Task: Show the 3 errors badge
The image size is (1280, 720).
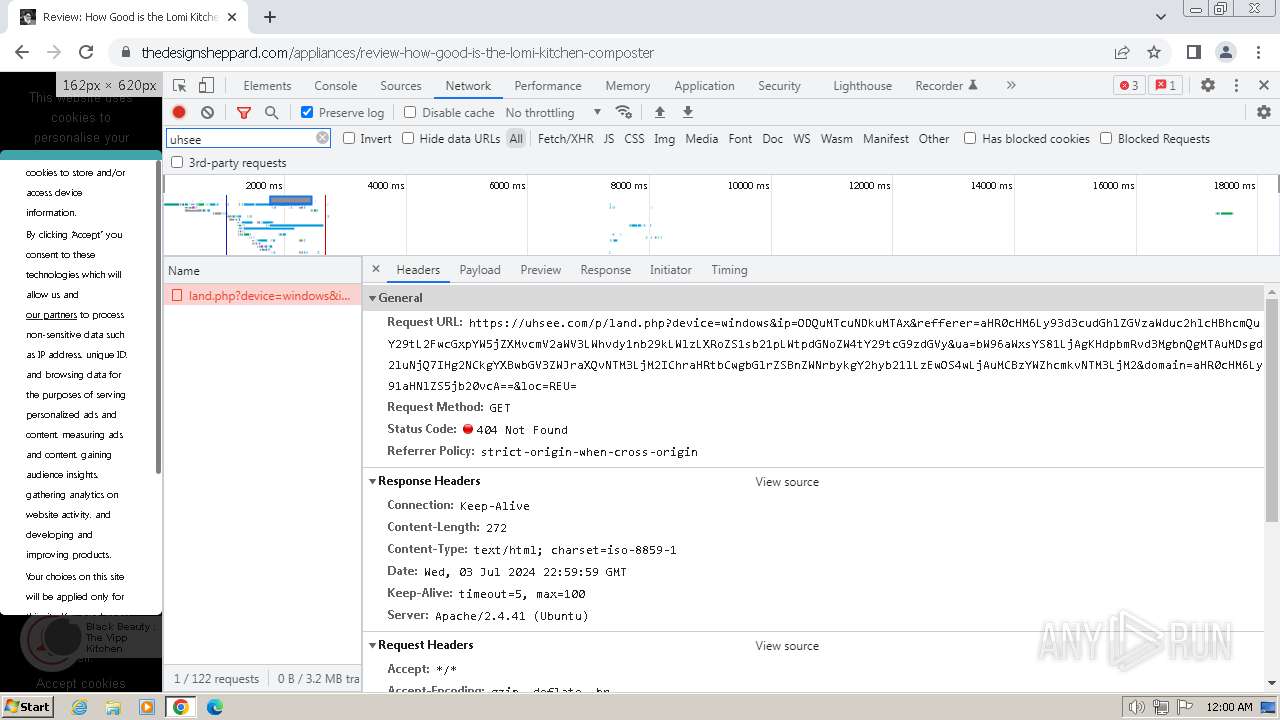Action: [x=1129, y=86]
